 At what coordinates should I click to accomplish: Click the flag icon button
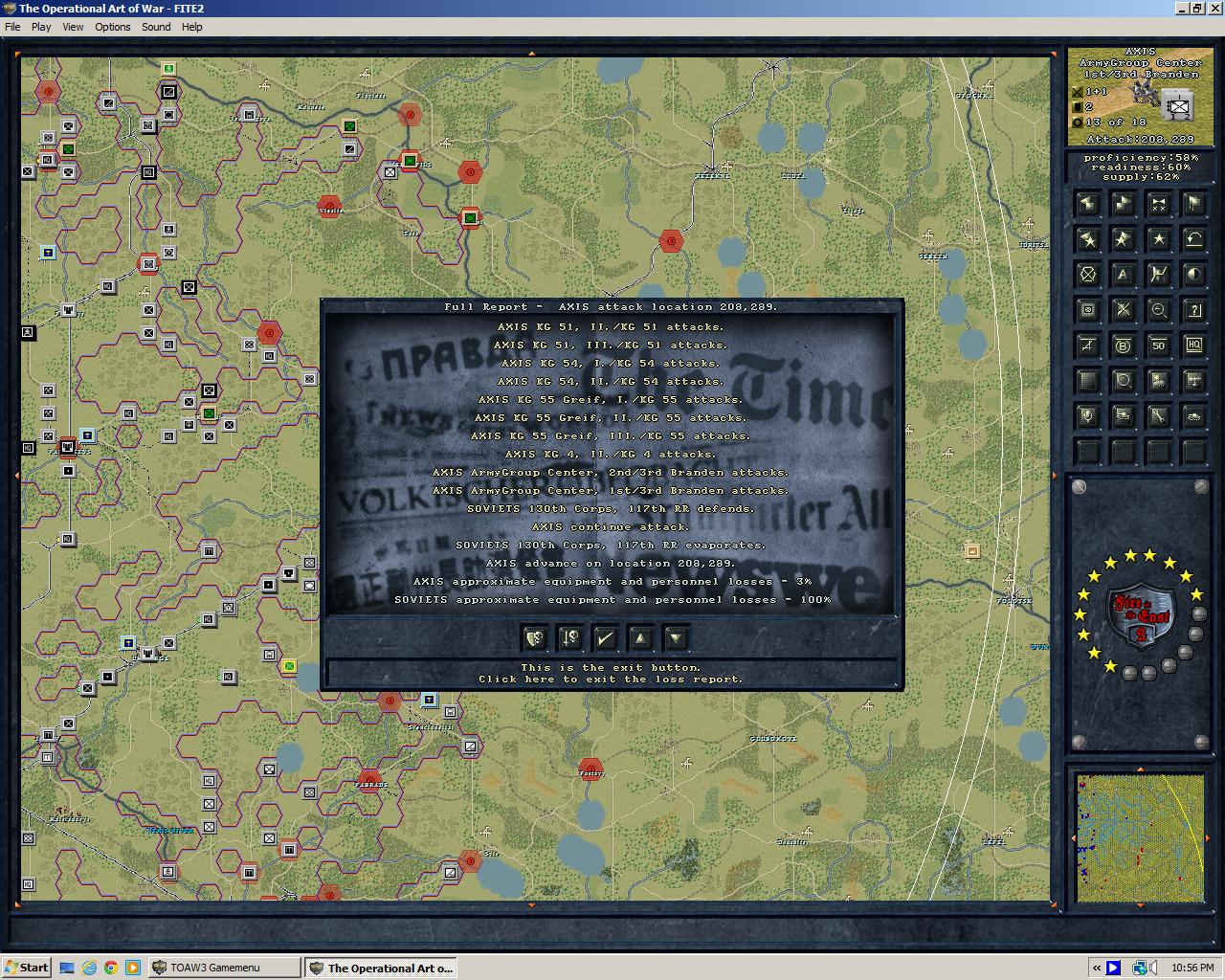click(1194, 203)
